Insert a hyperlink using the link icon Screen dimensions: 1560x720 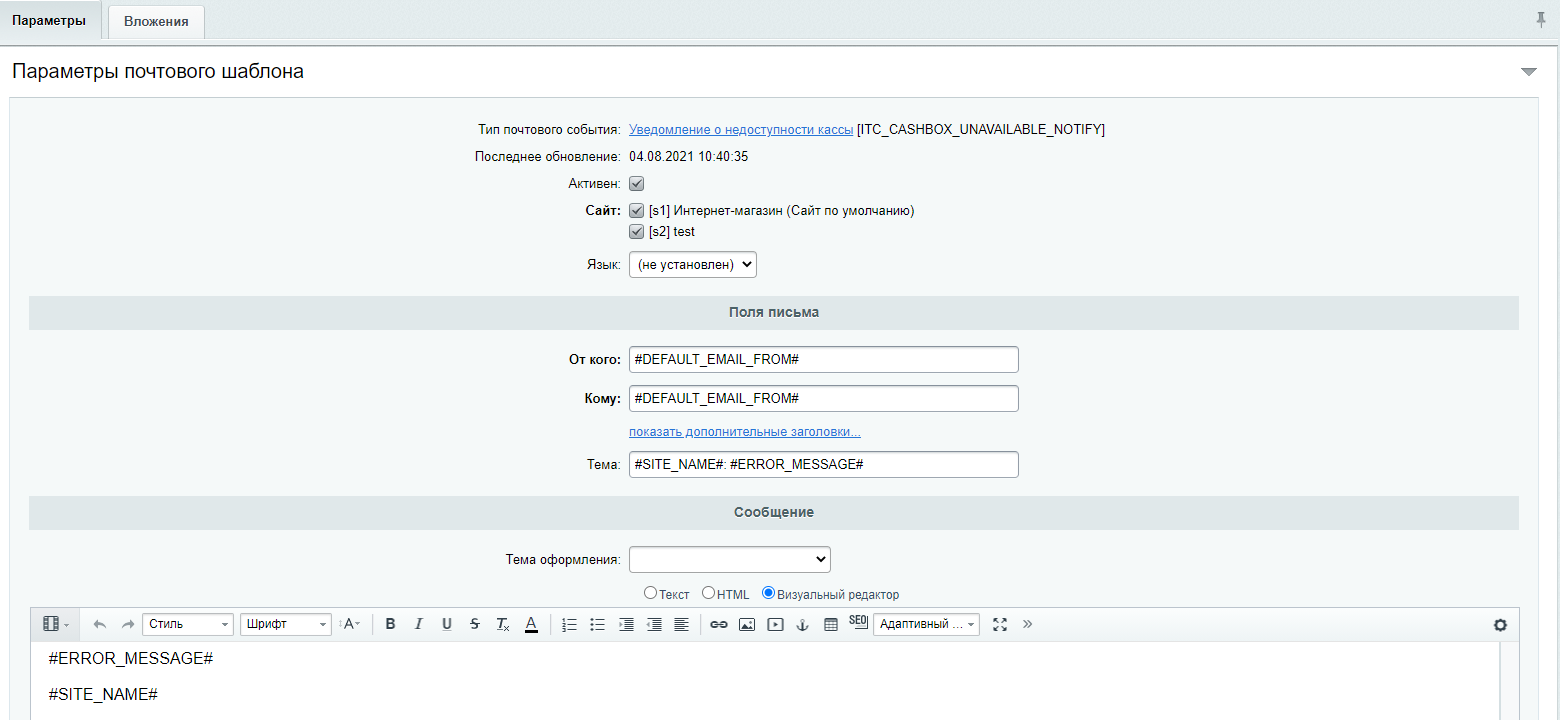point(718,624)
